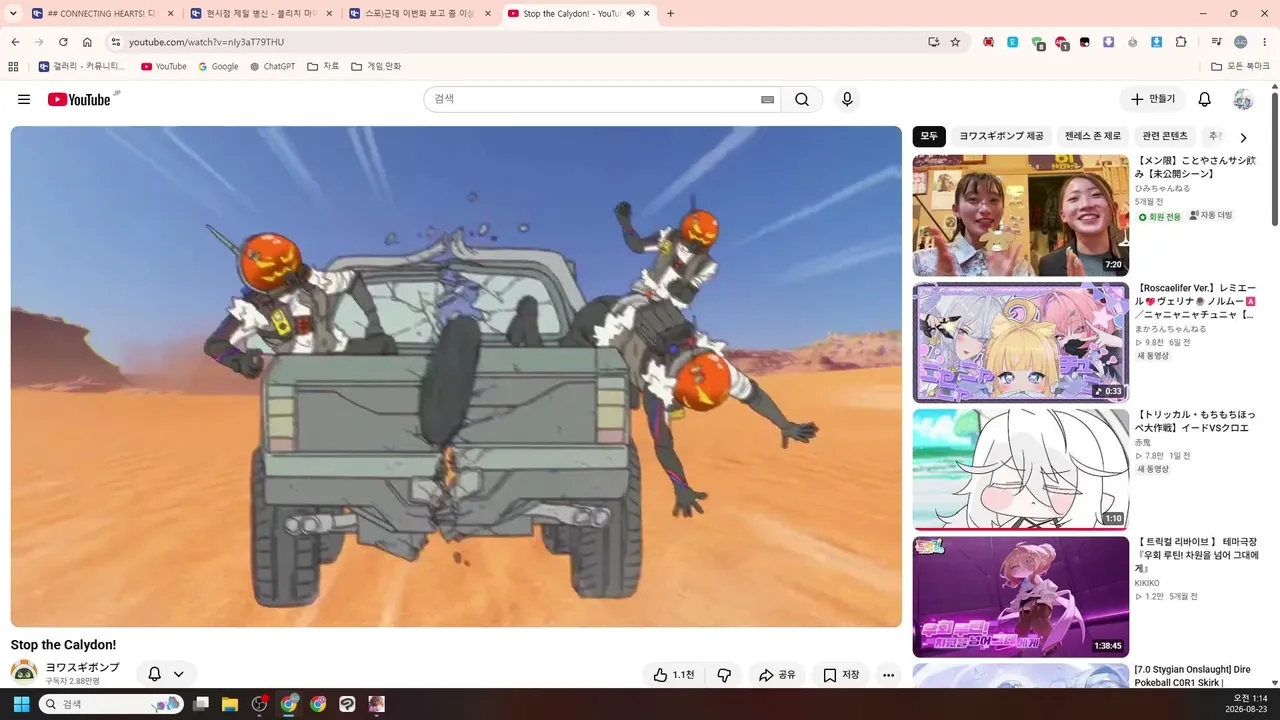Open the bookmarks apps grid
This screenshot has width=1280, height=720.
tap(13, 66)
